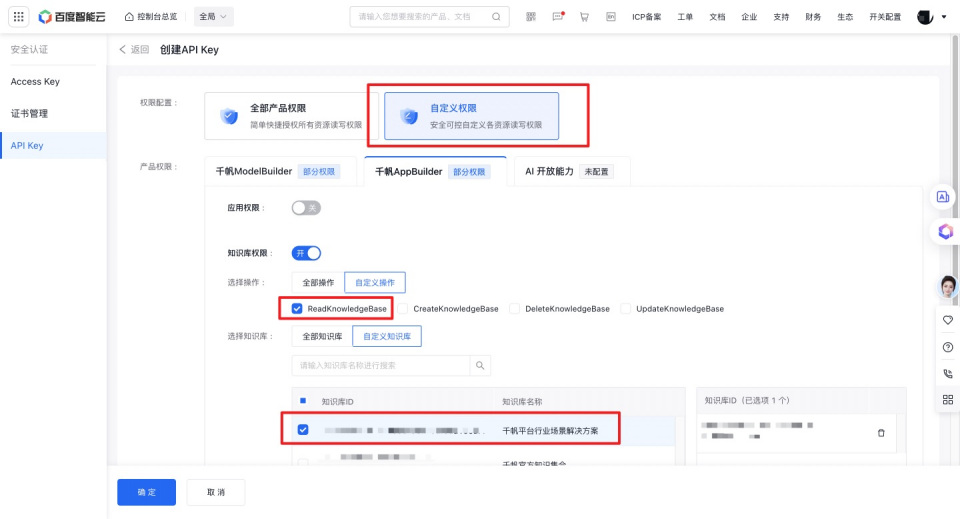Uncheck ReadKnowledgeBase checkbox
This screenshot has width=960, height=519.
point(297,308)
